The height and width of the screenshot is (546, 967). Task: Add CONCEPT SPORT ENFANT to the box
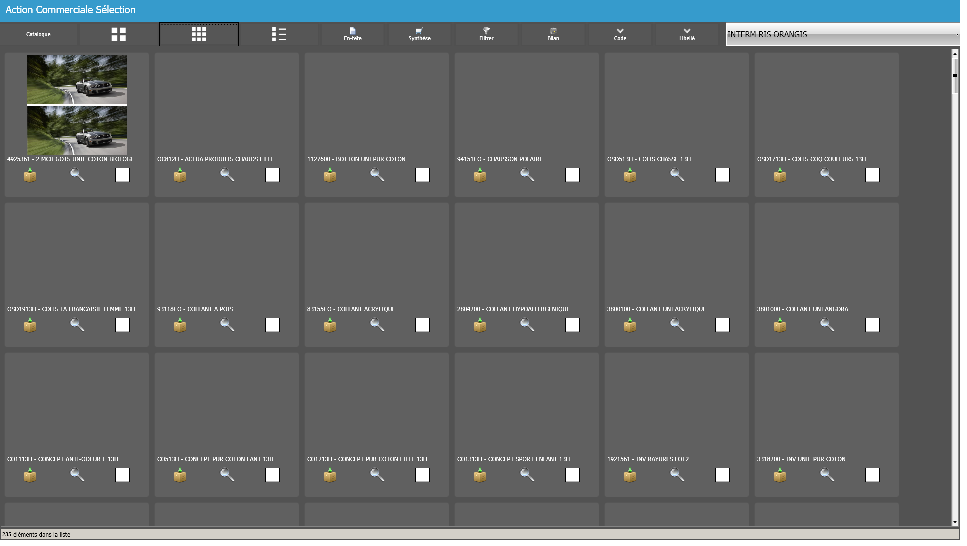point(480,475)
